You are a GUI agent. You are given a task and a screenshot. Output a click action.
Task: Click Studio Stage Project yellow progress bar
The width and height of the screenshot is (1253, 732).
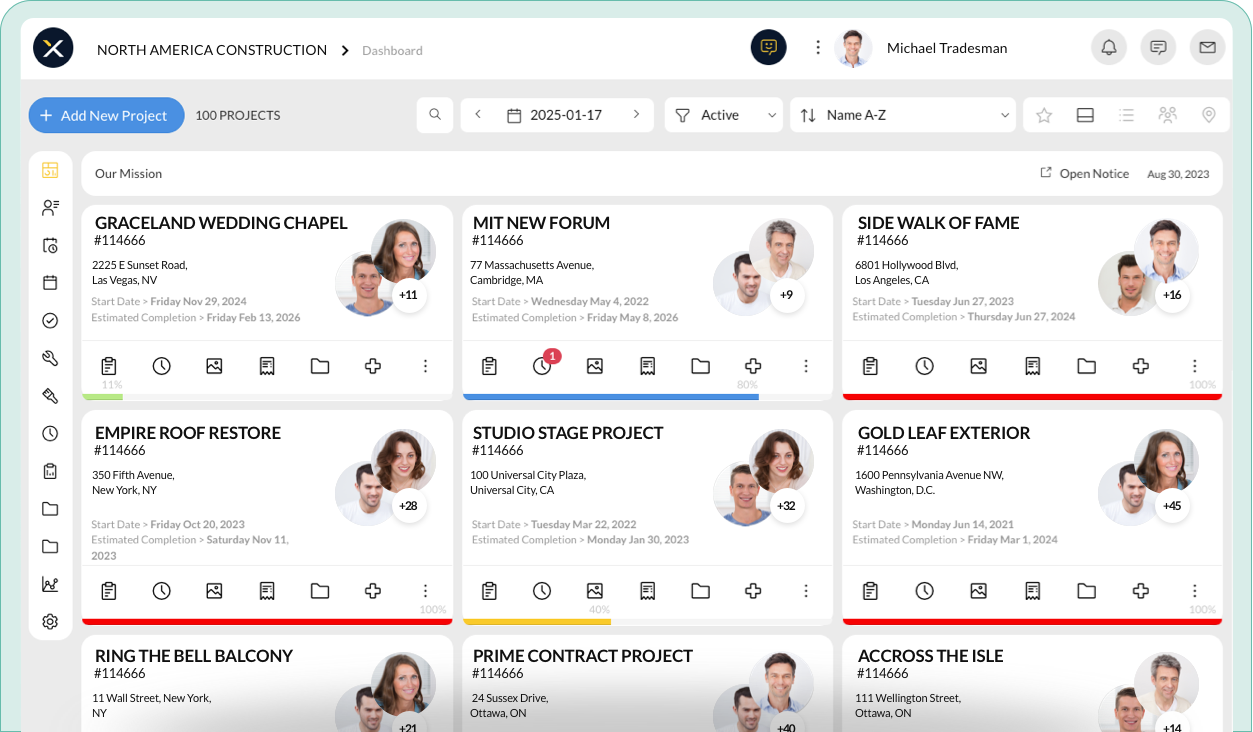(x=537, y=622)
